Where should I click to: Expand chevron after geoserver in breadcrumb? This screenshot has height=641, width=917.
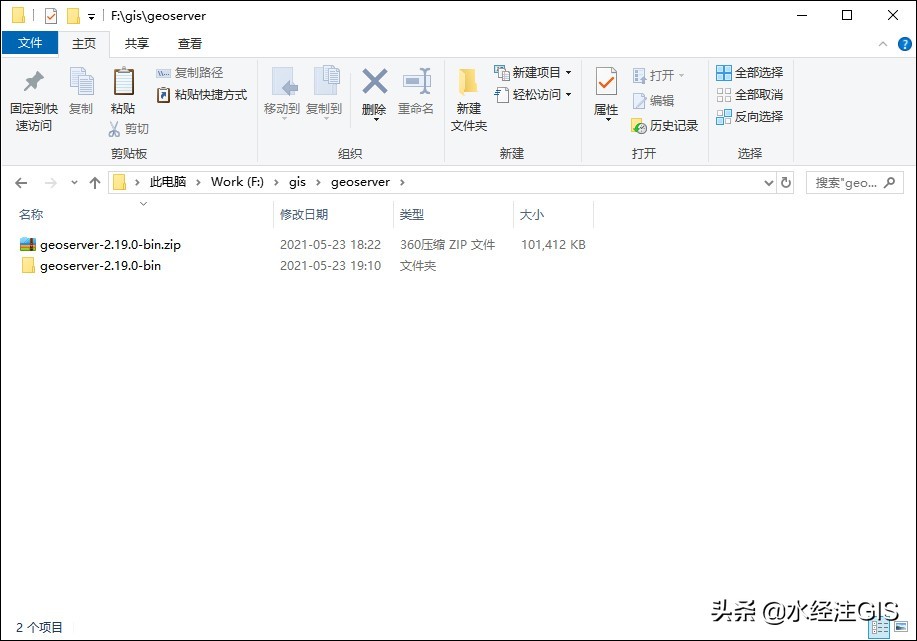tap(402, 182)
